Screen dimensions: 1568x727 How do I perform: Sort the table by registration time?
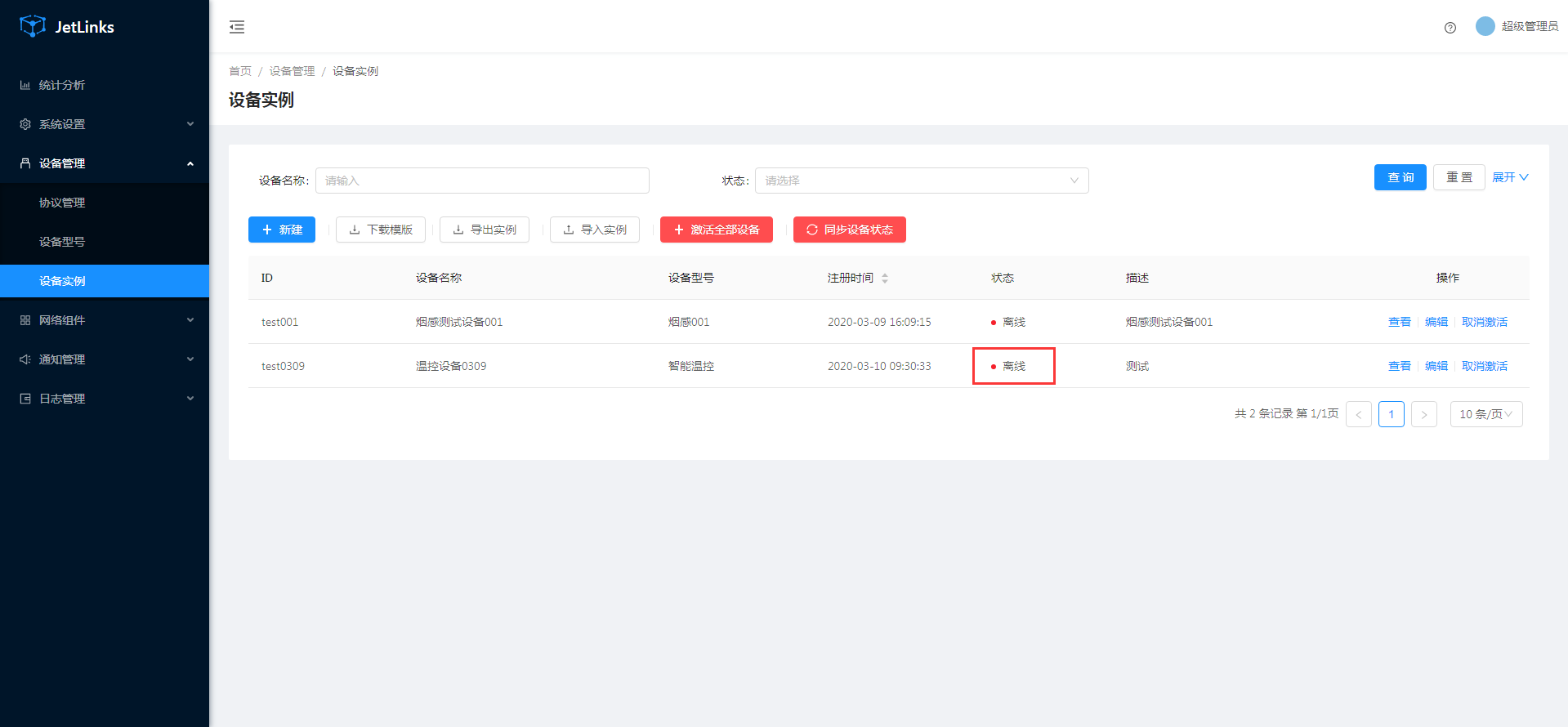tap(884, 279)
